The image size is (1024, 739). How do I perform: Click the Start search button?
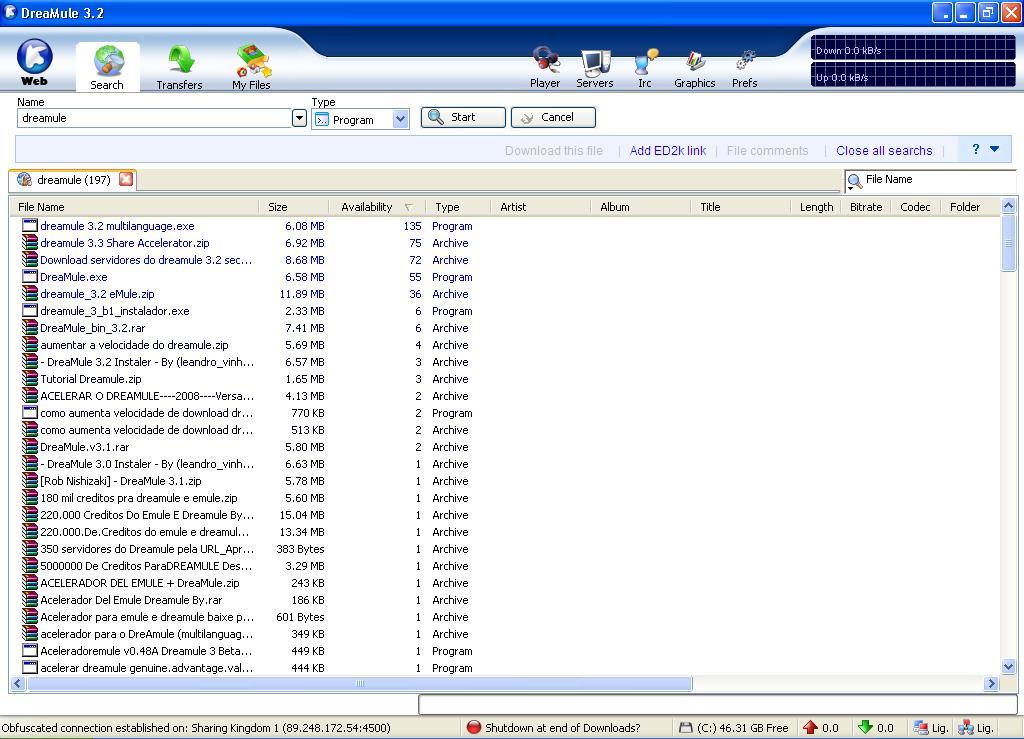pos(463,118)
